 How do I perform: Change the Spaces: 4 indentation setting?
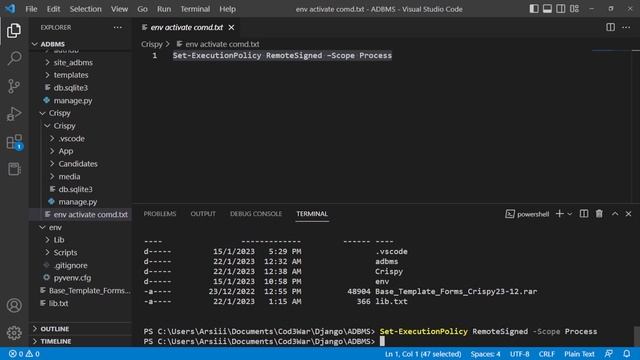coord(485,354)
